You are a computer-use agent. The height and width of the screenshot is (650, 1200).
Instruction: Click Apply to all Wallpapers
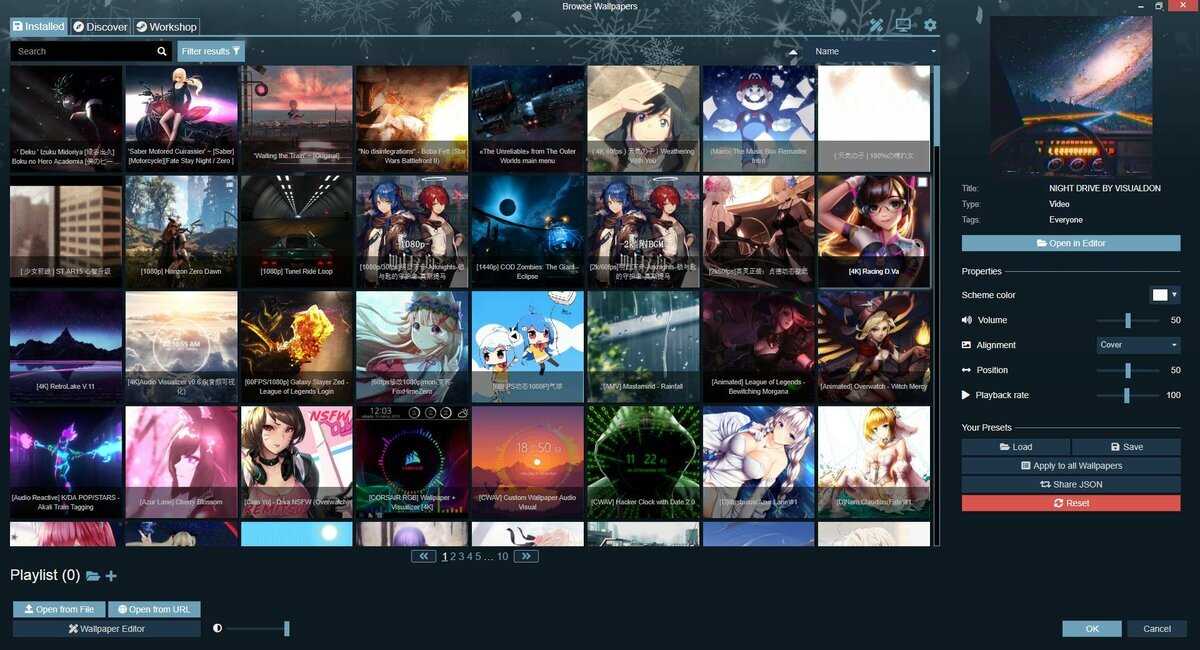pyautogui.click(x=1071, y=466)
